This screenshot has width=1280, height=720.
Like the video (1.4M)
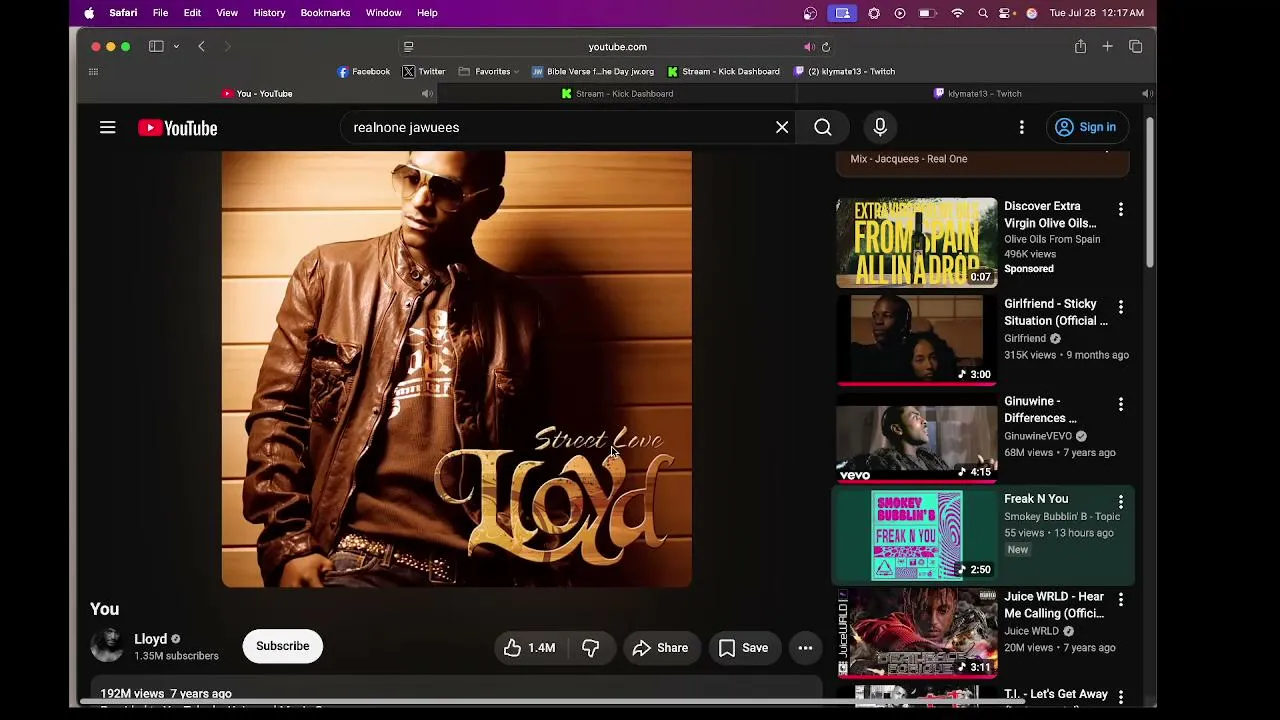point(530,648)
